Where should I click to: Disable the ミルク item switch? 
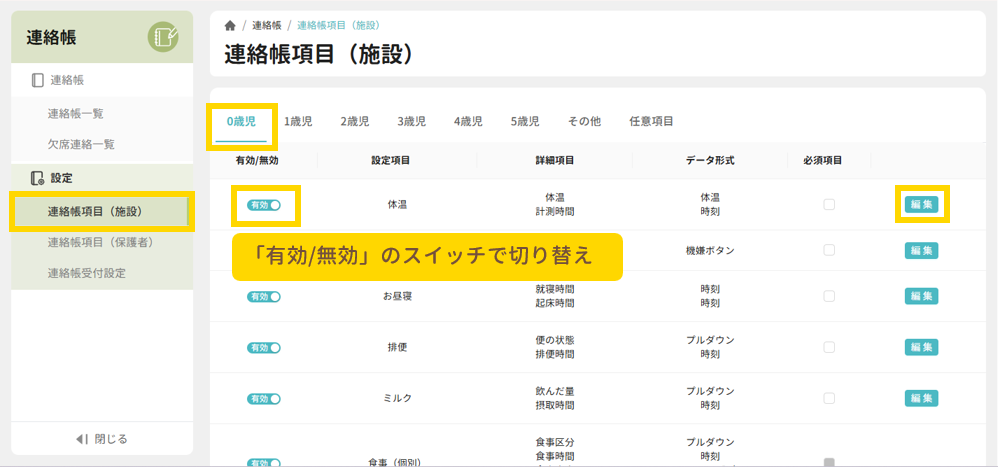point(265,398)
